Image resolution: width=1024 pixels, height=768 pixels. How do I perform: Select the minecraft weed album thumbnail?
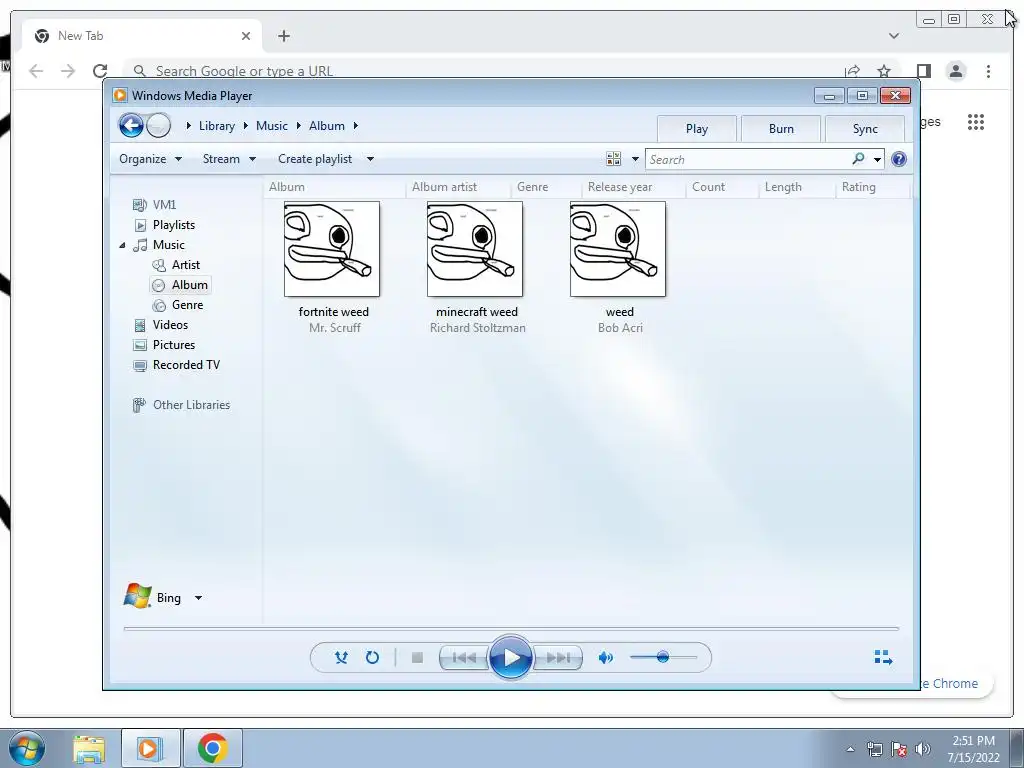click(x=475, y=249)
